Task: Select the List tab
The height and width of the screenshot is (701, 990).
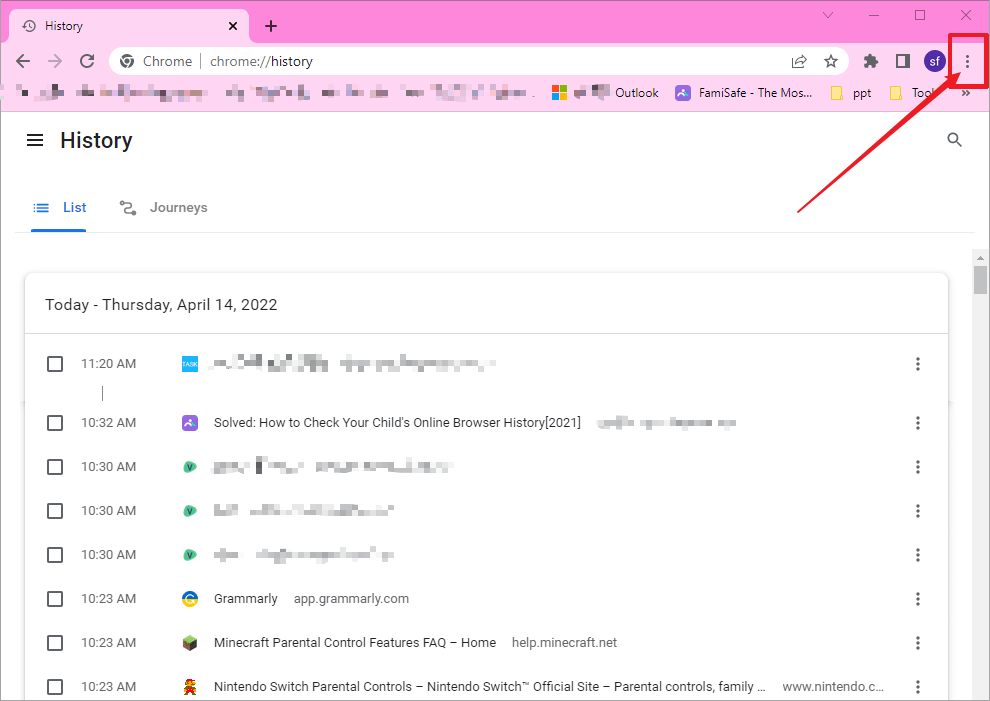Action: 60,208
